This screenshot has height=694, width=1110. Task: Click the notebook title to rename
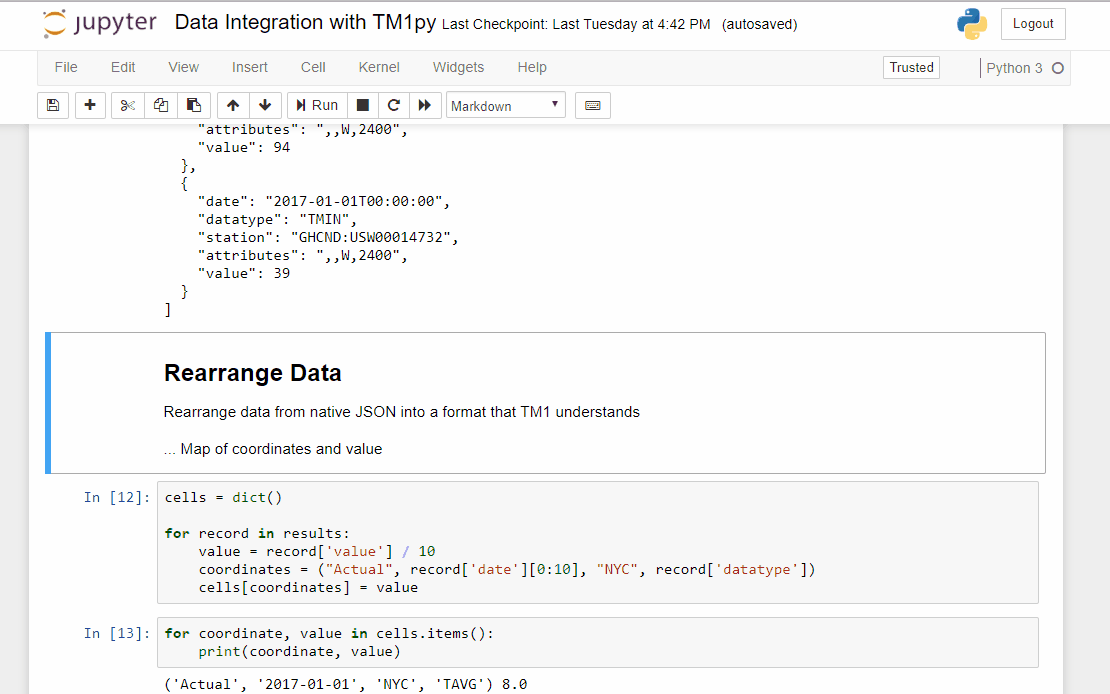tap(305, 23)
